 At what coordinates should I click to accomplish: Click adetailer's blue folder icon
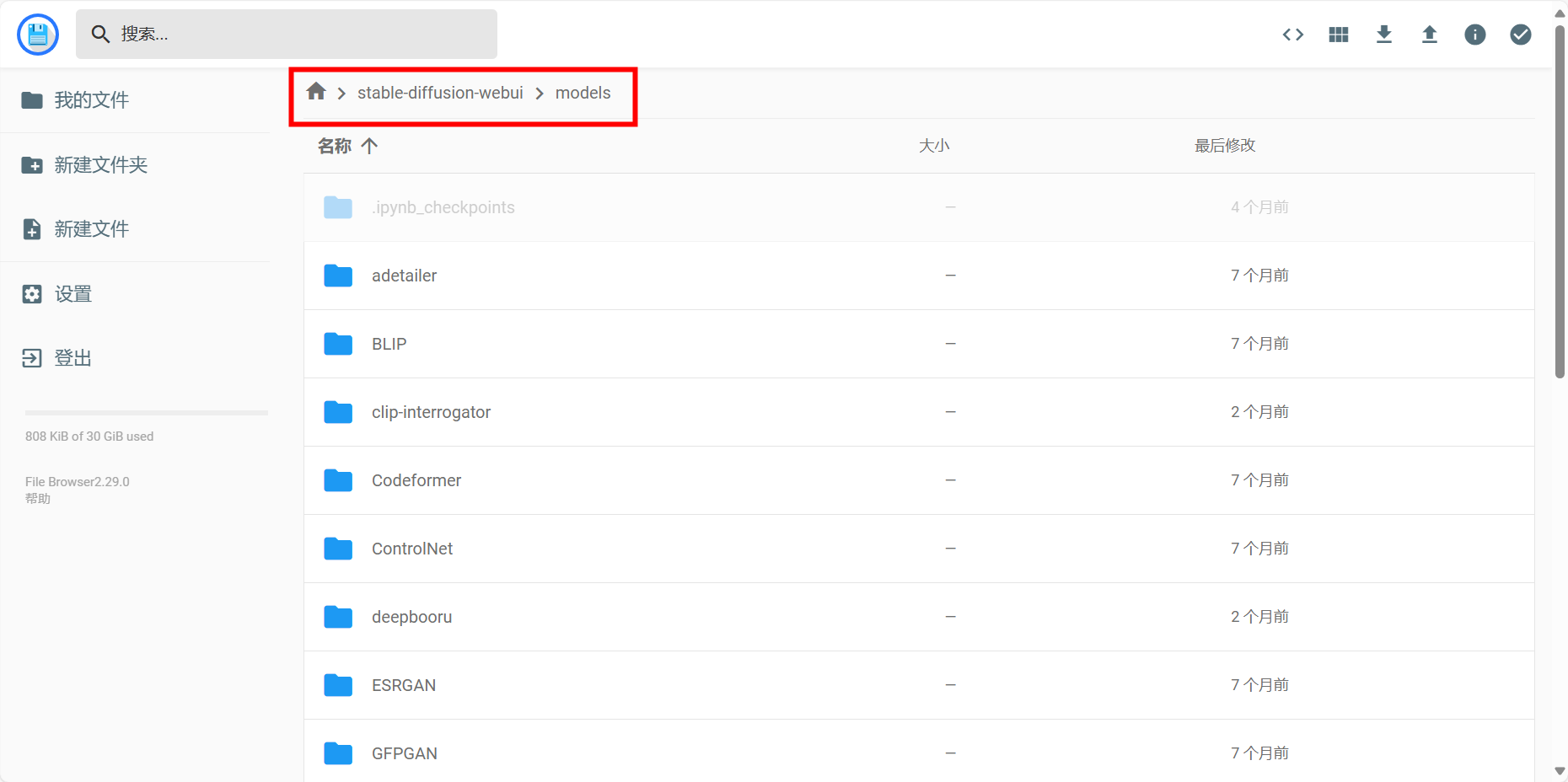coord(338,276)
